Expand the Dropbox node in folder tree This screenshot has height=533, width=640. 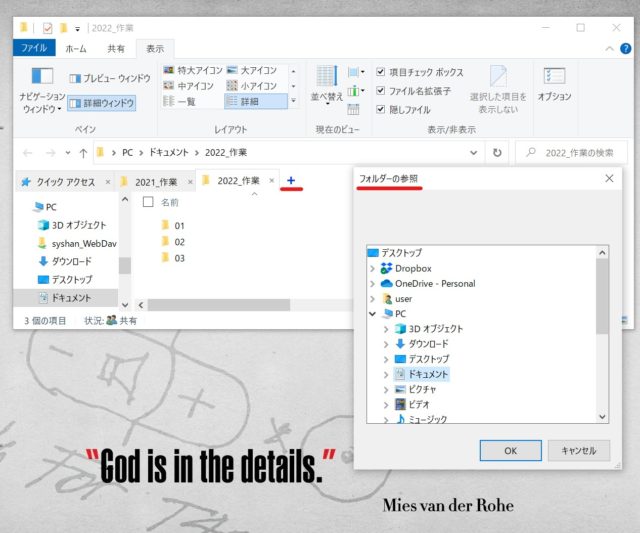(373, 268)
